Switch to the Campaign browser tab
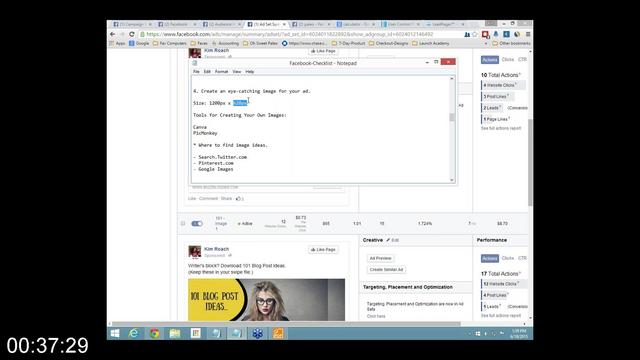Screen dimensions: 640x360 [x=132, y=24]
